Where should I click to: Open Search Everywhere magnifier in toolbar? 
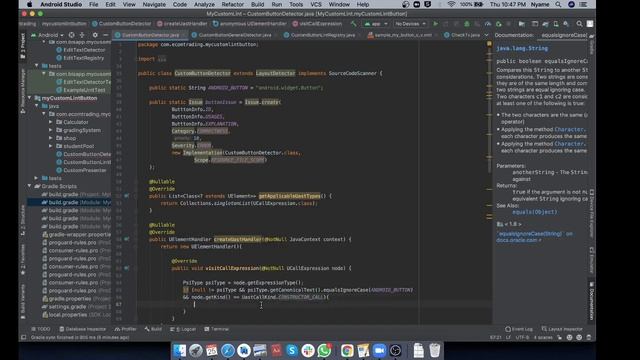coord(579,24)
